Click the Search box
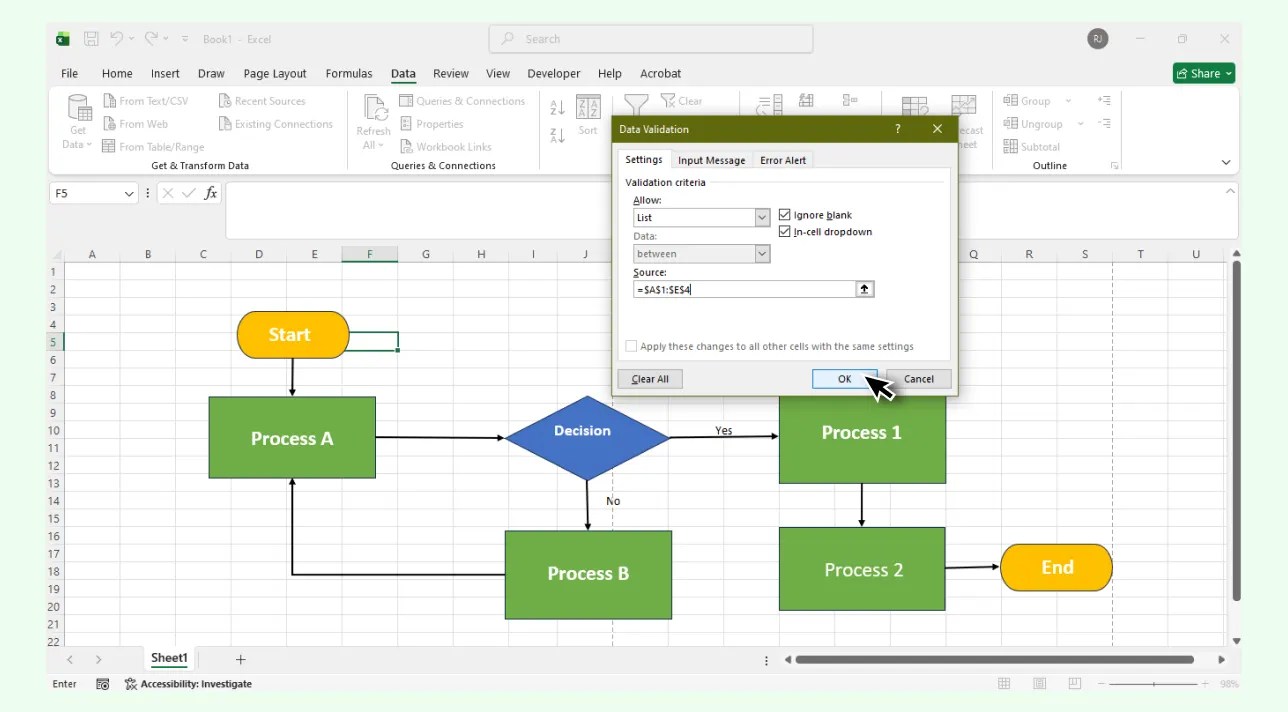This screenshot has height=712, width=1288. [x=651, y=39]
